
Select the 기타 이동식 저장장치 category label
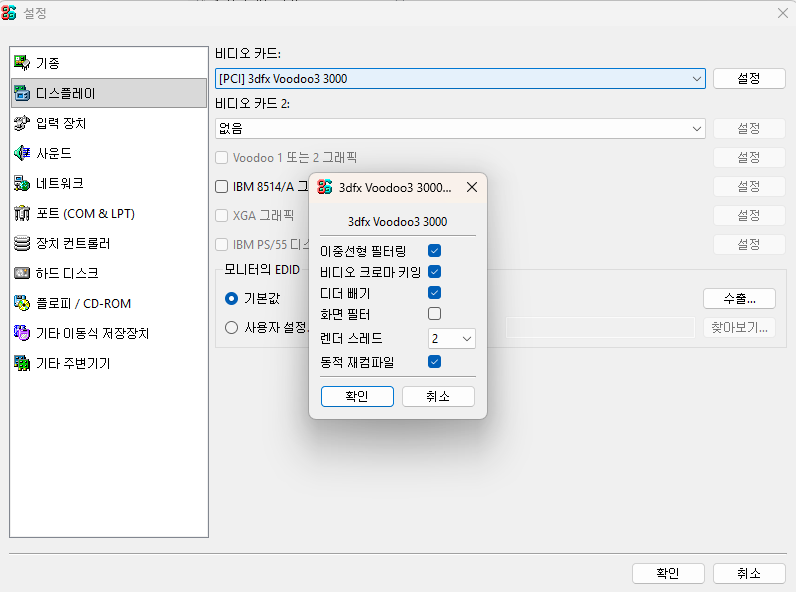point(92,333)
